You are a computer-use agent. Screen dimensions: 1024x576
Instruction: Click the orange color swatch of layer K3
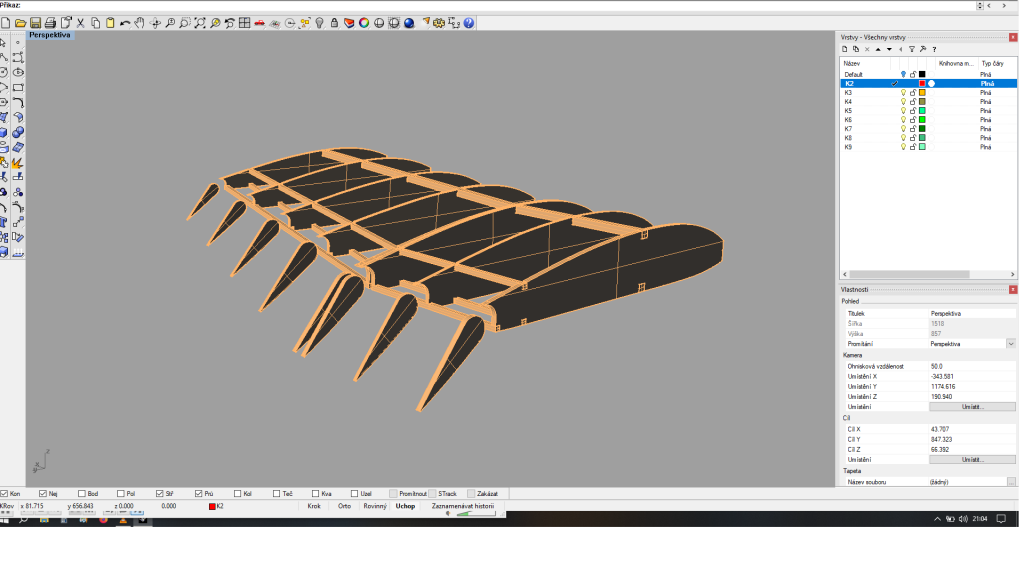922,92
